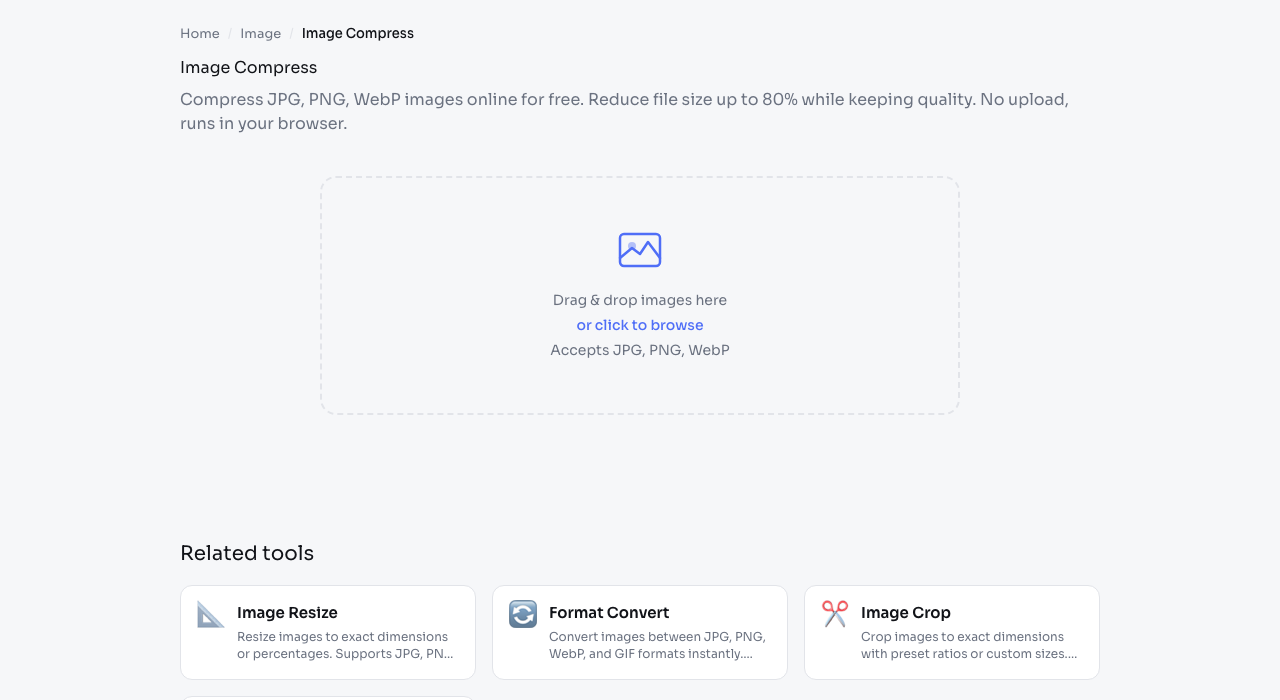
Task: Click the Image Compress page heading
Action: click(x=249, y=67)
